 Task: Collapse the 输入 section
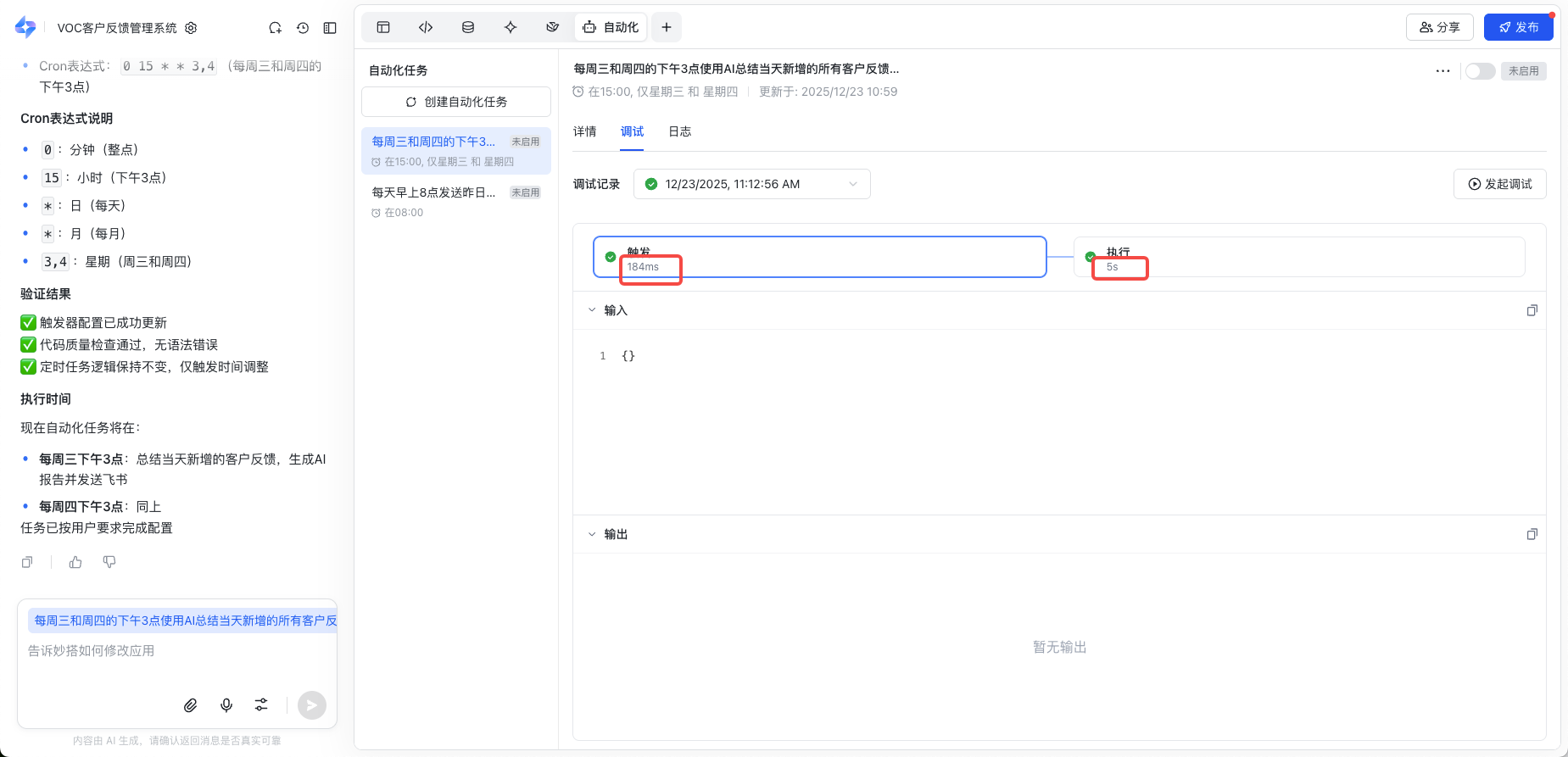coord(592,310)
